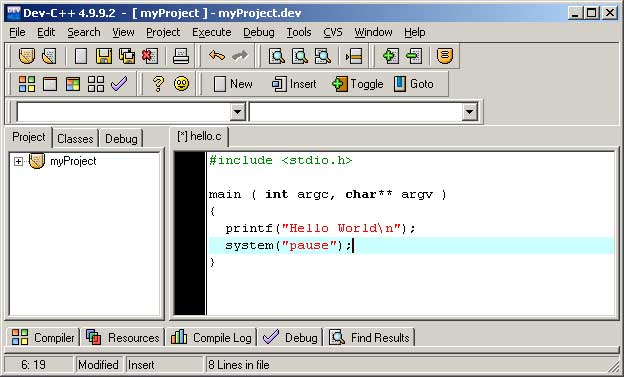
Task: Click the Add to project green plus icon
Action: (390, 56)
